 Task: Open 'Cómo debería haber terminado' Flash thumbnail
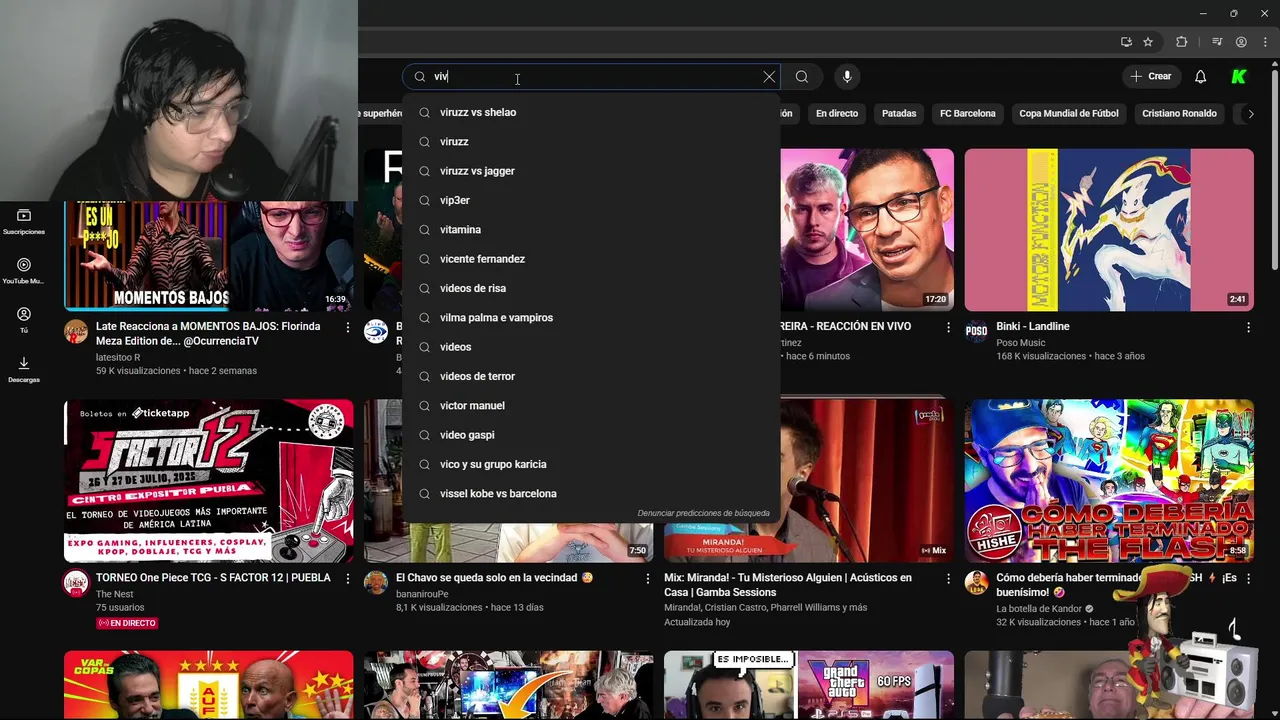click(1109, 481)
